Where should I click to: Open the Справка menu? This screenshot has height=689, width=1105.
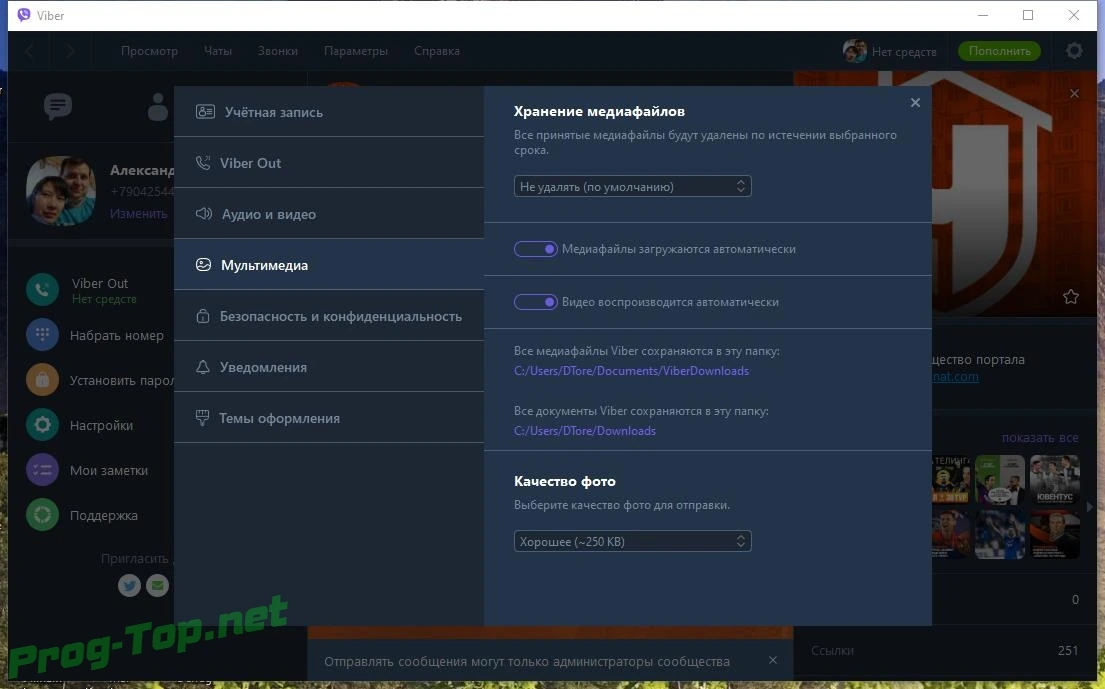[x=437, y=51]
